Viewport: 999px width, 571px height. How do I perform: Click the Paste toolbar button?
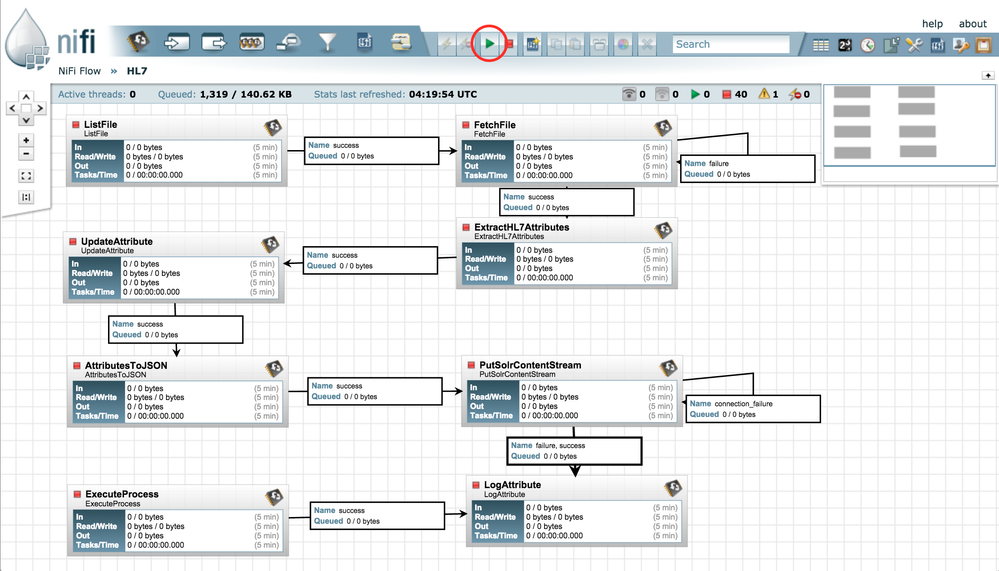575,44
